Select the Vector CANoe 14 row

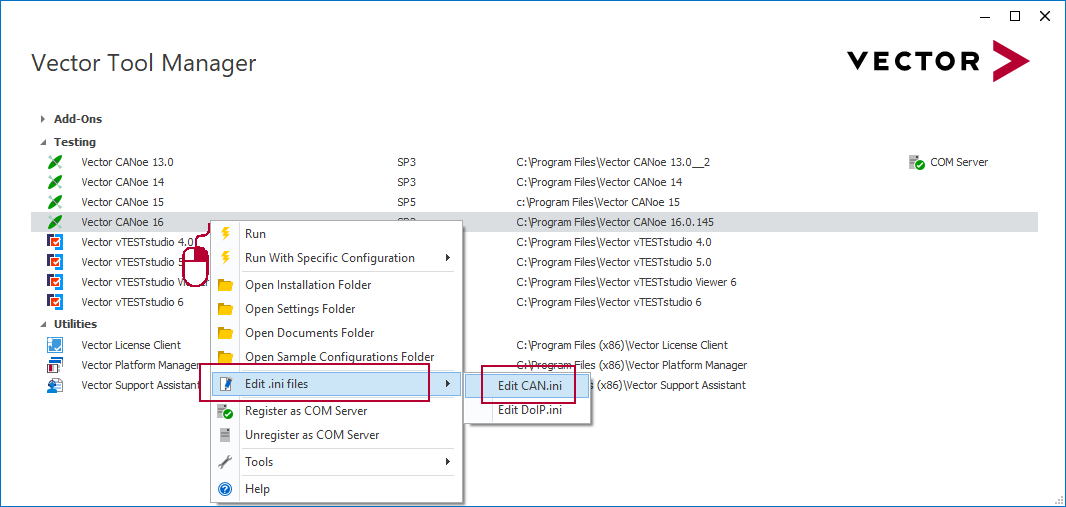(123, 182)
